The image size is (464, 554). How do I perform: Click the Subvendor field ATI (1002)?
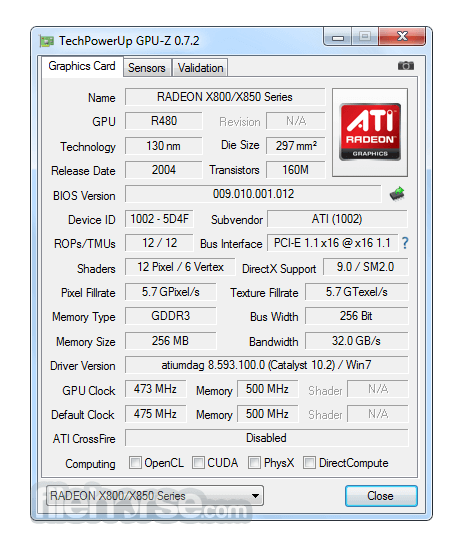tap(337, 219)
